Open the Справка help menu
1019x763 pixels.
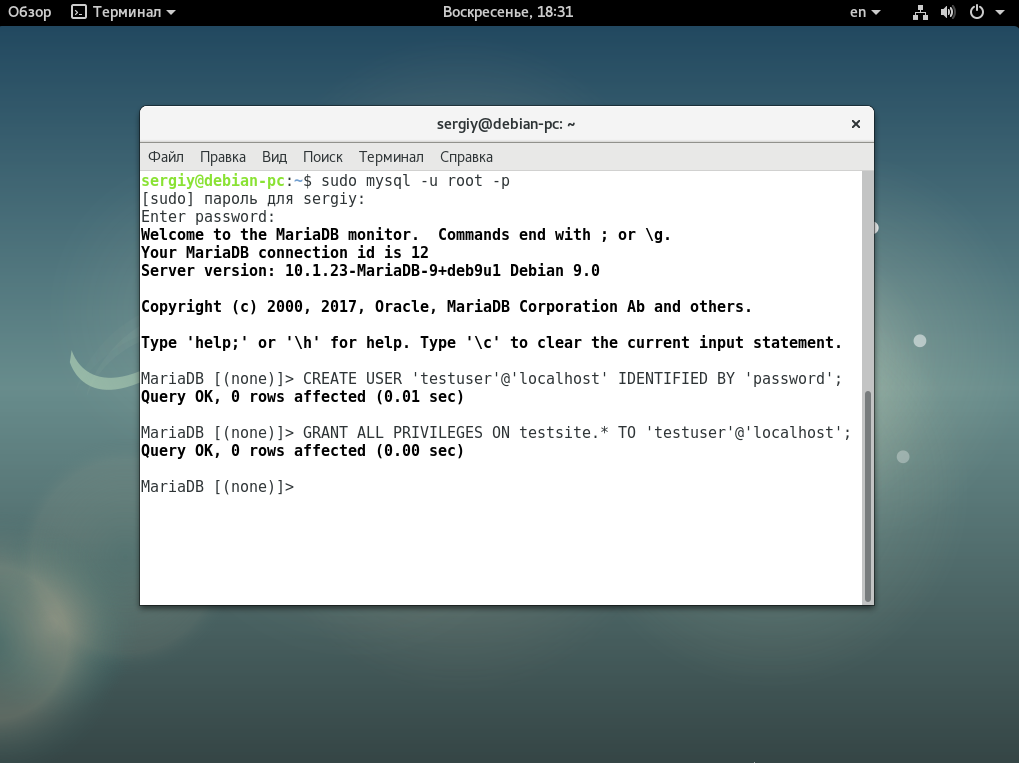pos(466,157)
